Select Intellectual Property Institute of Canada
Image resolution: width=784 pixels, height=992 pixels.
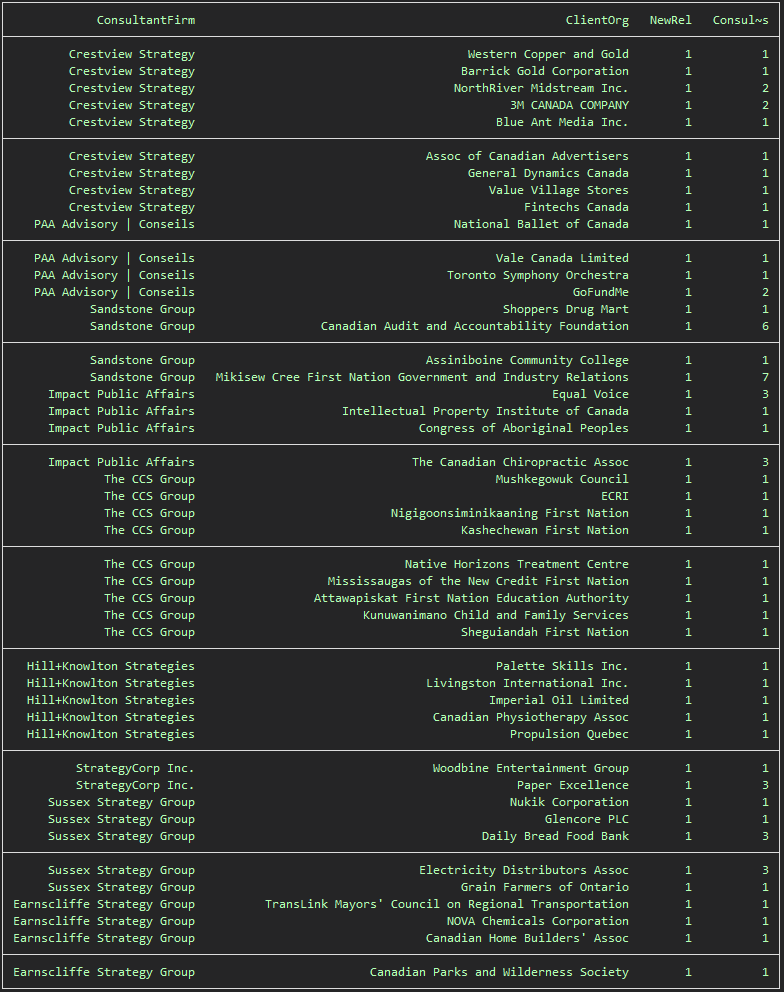tap(485, 411)
